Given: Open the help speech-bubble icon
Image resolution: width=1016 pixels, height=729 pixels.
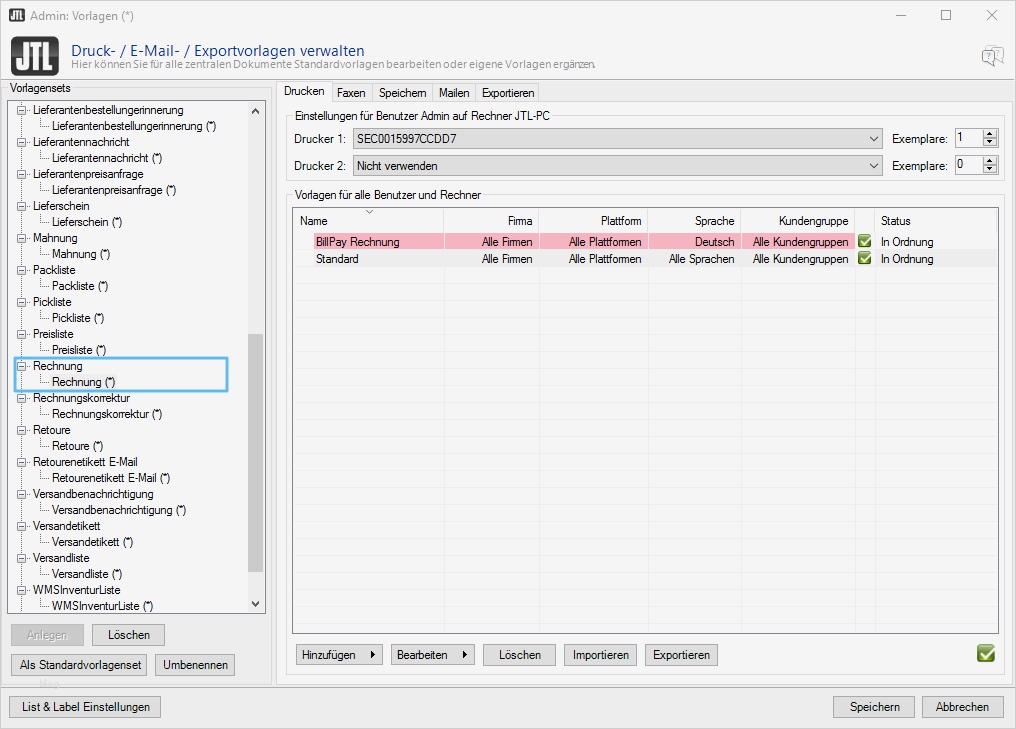Looking at the screenshot, I should coord(992,56).
